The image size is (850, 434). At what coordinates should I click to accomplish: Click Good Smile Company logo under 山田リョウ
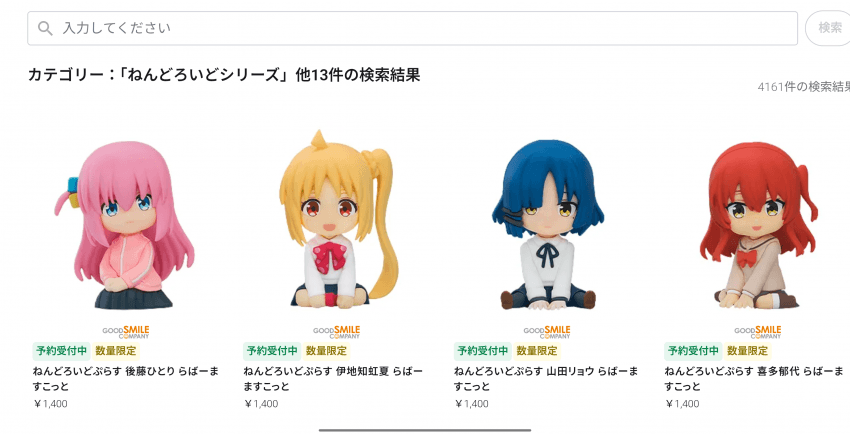547,332
